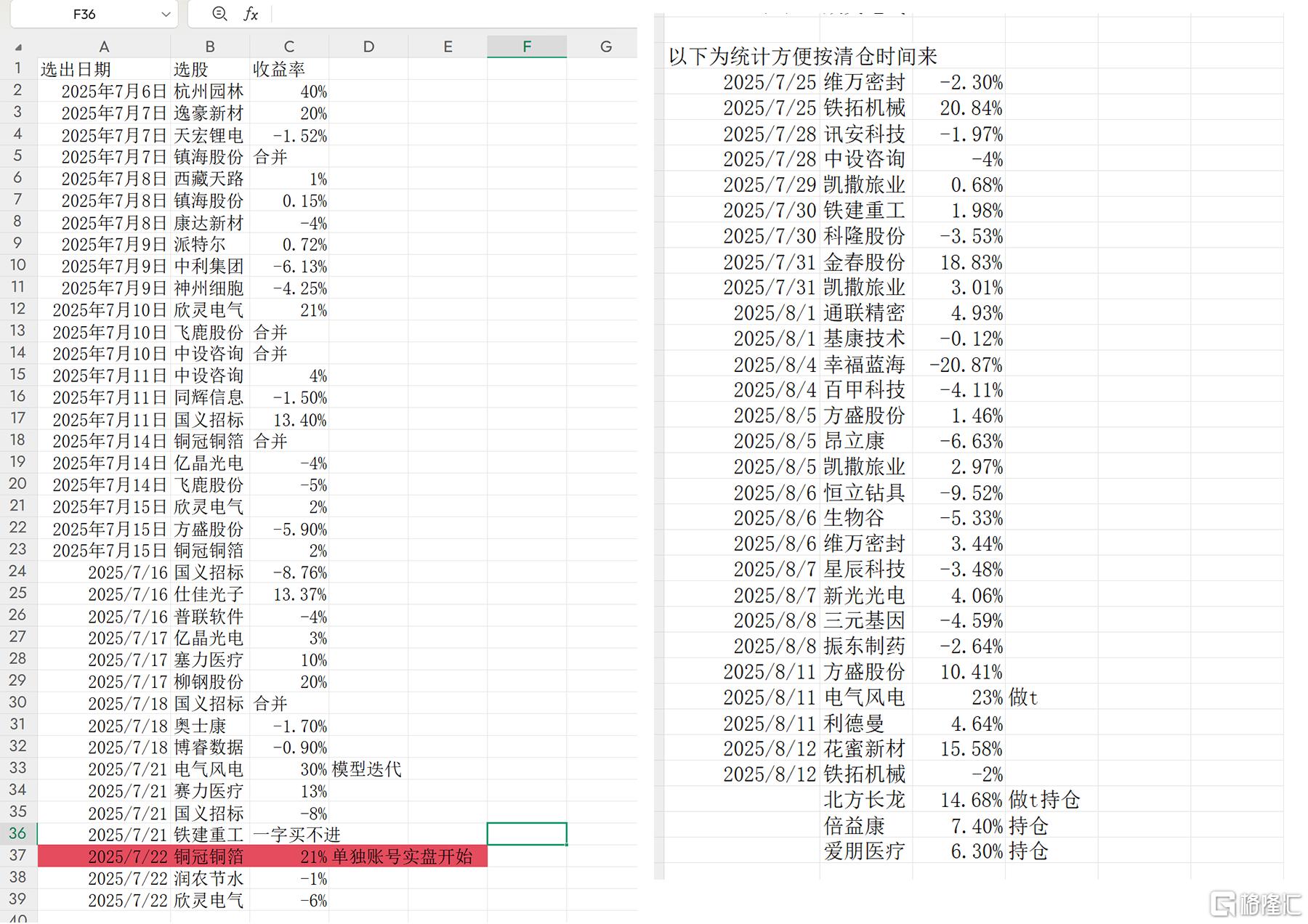Screen dimensions: 1308x924
Task: Click the 博睿数据 cell
Action: click(x=209, y=747)
